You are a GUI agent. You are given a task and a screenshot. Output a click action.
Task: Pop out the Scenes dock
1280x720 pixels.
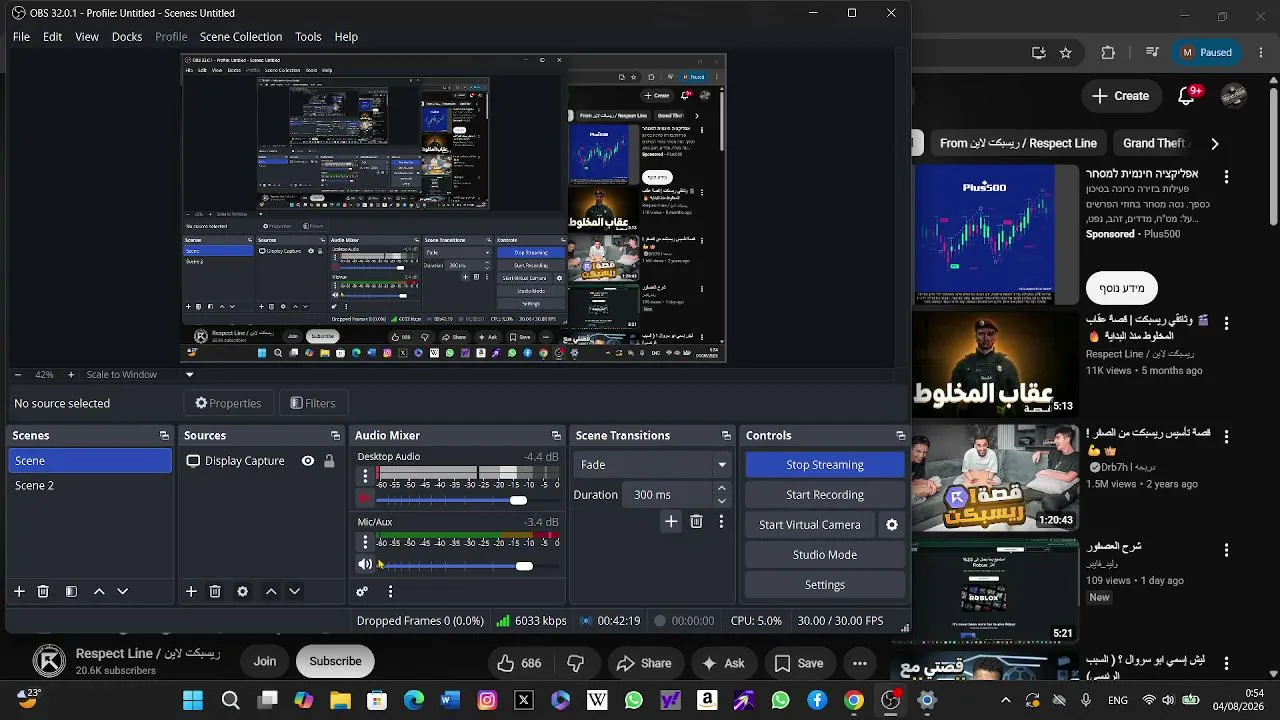click(164, 436)
